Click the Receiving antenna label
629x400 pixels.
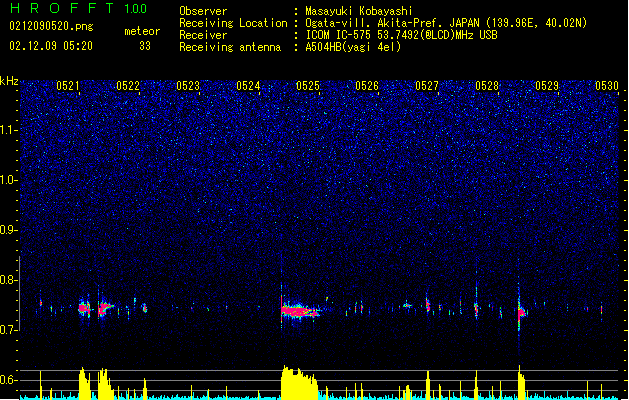(230, 47)
